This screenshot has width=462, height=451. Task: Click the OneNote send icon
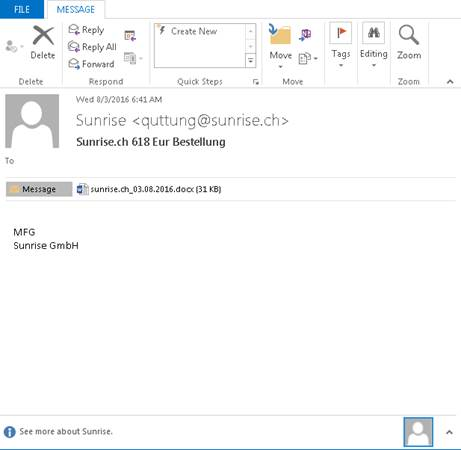[x=305, y=34]
